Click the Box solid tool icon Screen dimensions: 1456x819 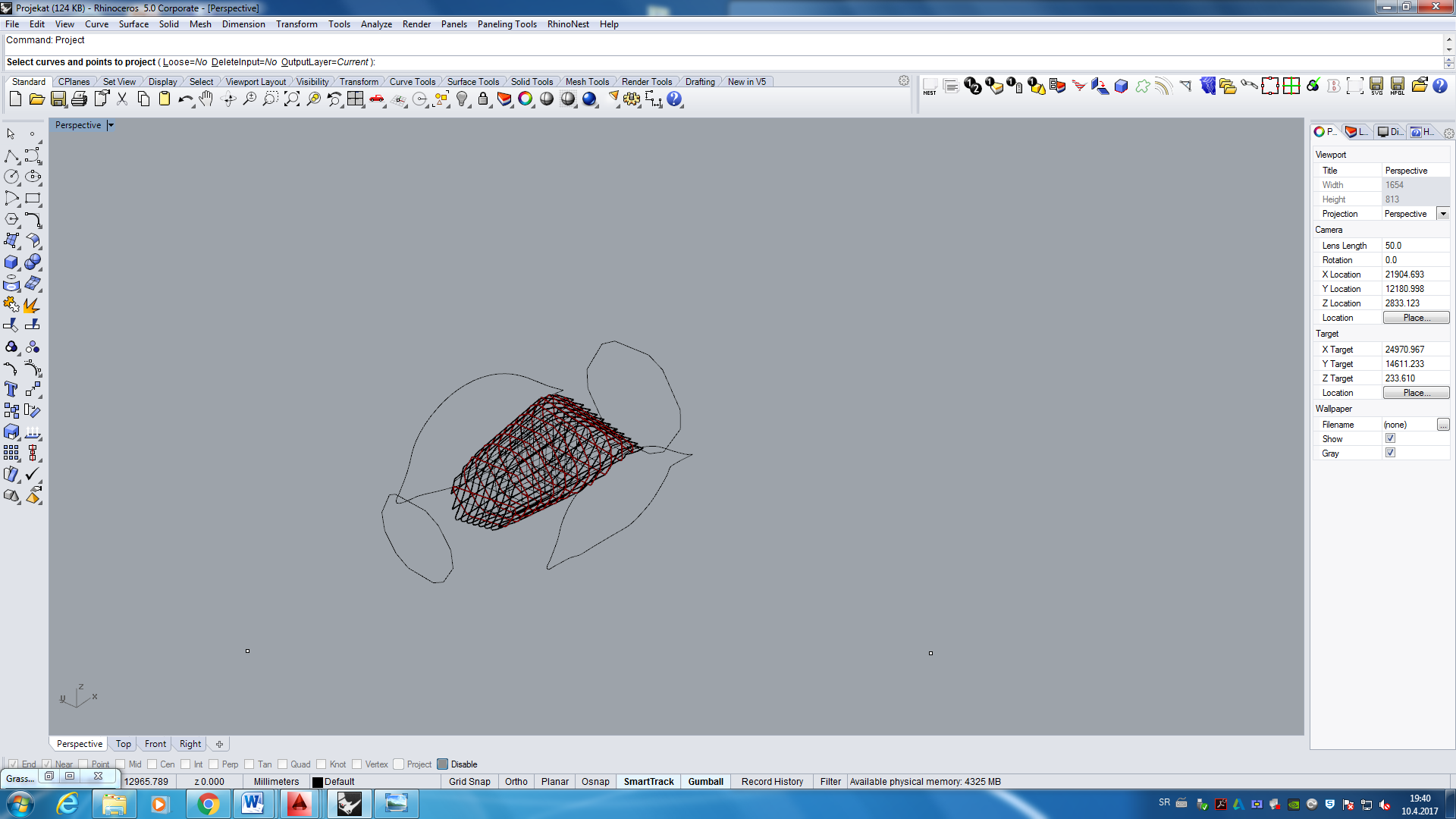click(11, 262)
